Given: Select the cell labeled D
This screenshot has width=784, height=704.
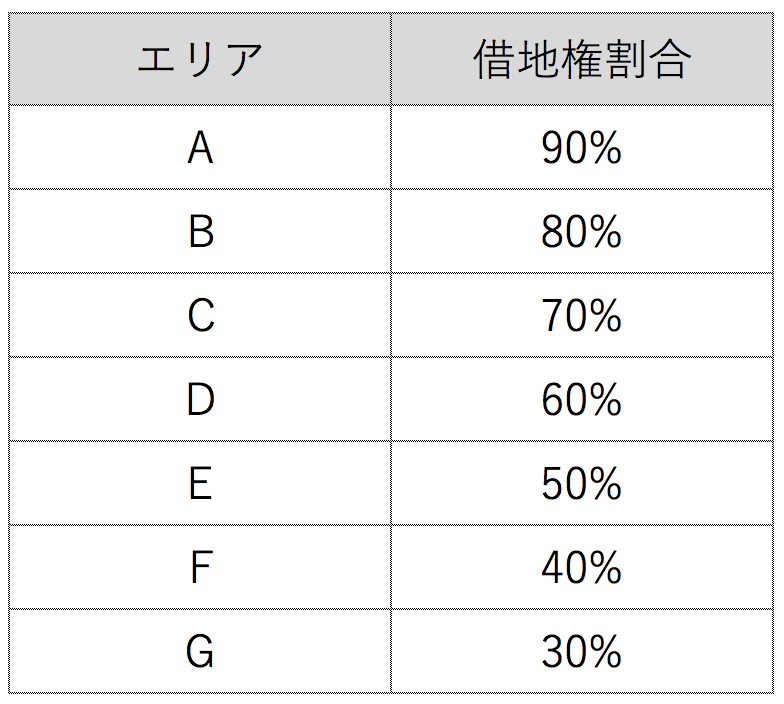Looking at the screenshot, I should coord(200,400).
